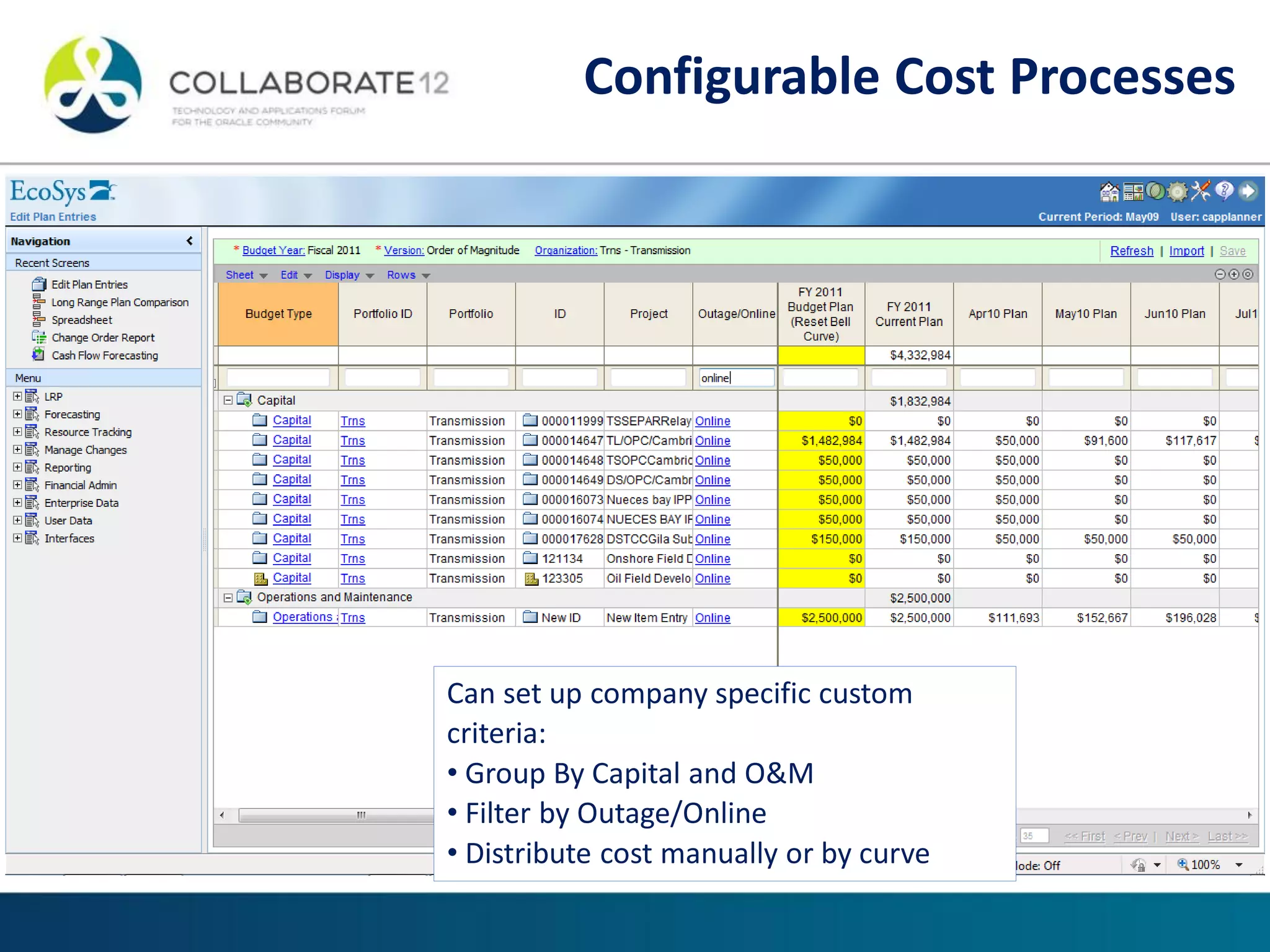Open the dashboard reports icon

(x=1133, y=192)
